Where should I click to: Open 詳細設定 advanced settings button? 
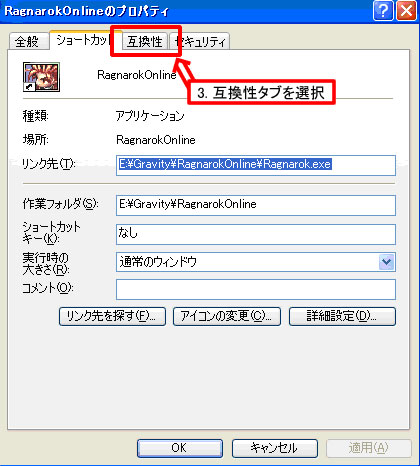tap(342, 316)
